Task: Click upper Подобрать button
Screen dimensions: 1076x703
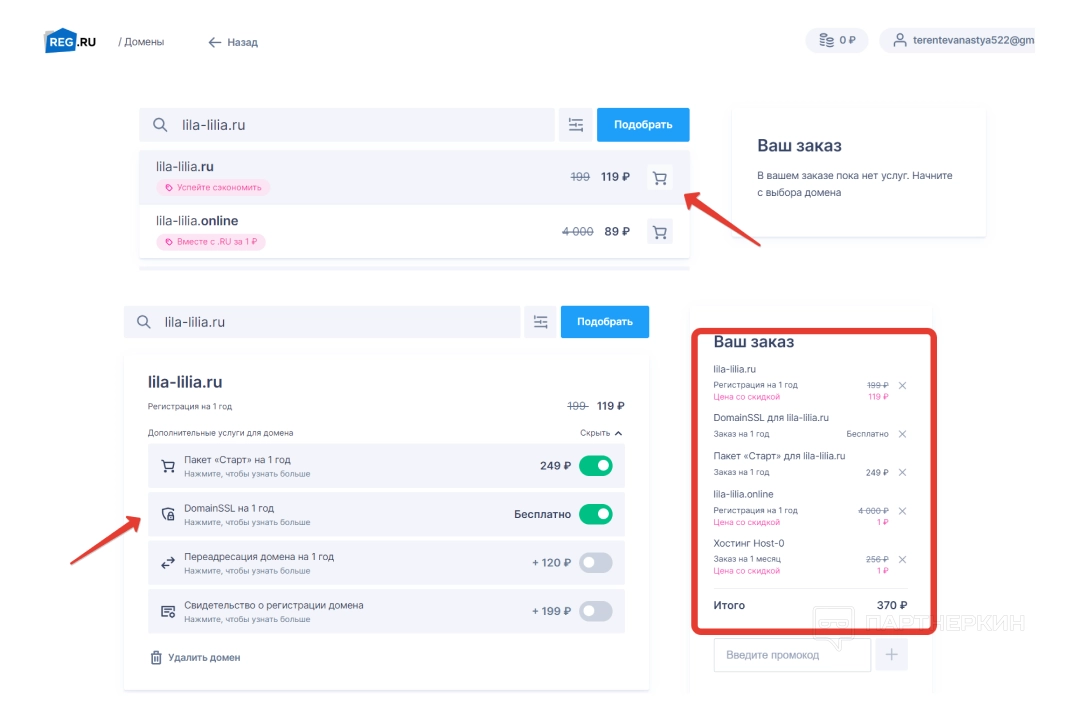Action: click(643, 125)
